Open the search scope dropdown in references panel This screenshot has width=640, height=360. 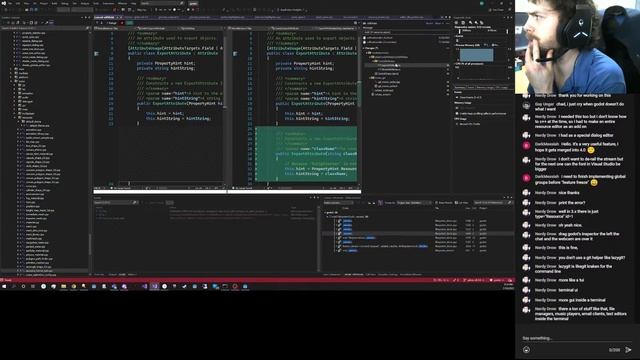(339, 202)
